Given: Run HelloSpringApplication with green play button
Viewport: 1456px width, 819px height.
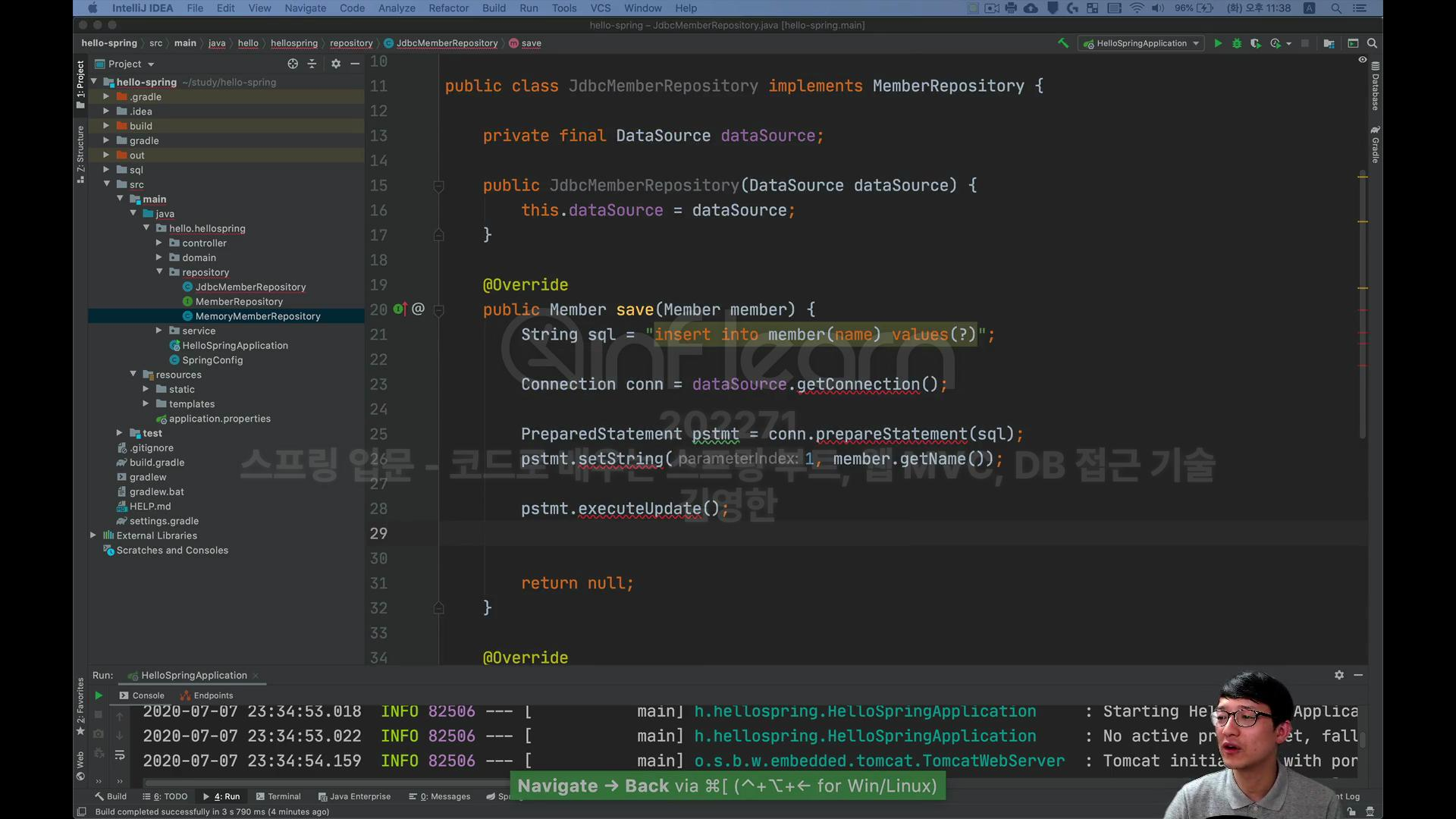Looking at the screenshot, I should click(x=1218, y=43).
